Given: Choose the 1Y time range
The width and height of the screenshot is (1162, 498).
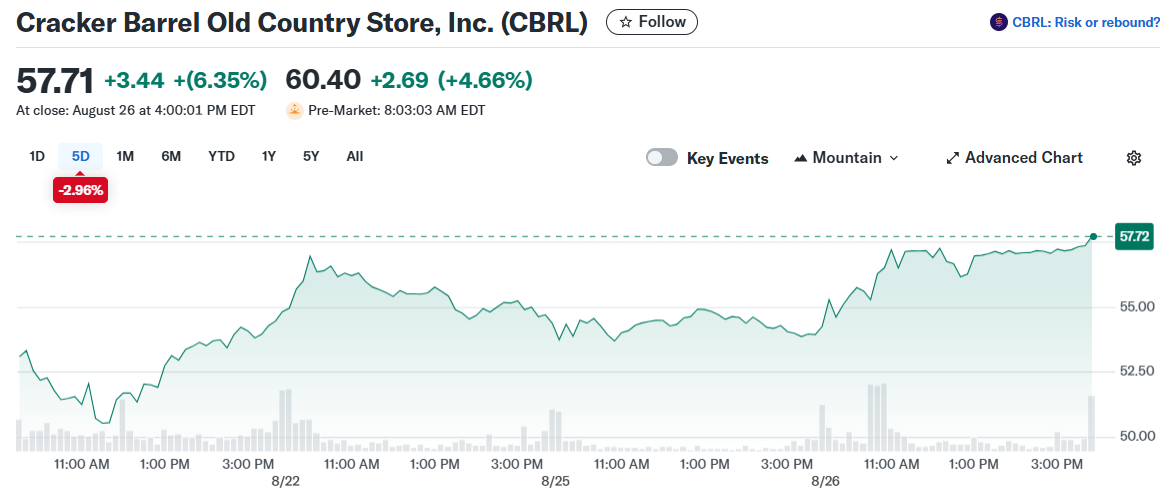Looking at the screenshot, I should click(x=269, y=156).
